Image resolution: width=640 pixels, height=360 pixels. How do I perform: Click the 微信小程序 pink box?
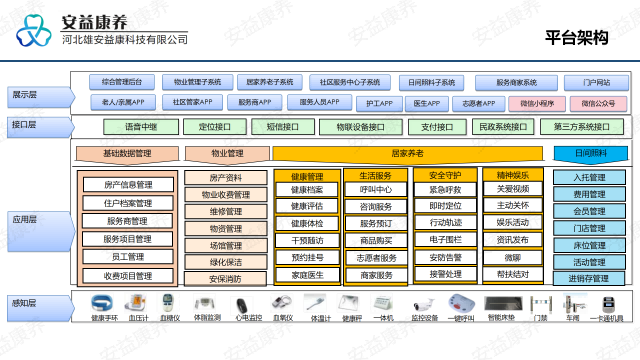pos(537,104)
